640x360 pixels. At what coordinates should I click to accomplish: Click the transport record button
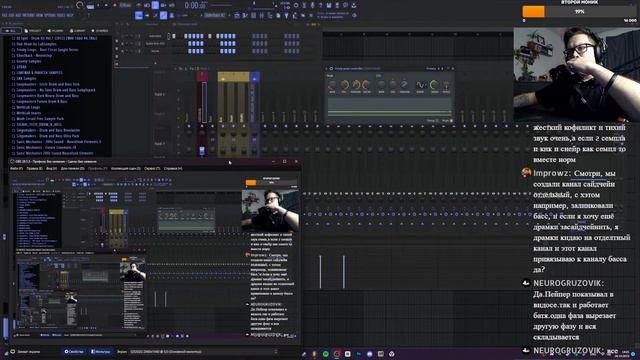click(115, 5)
